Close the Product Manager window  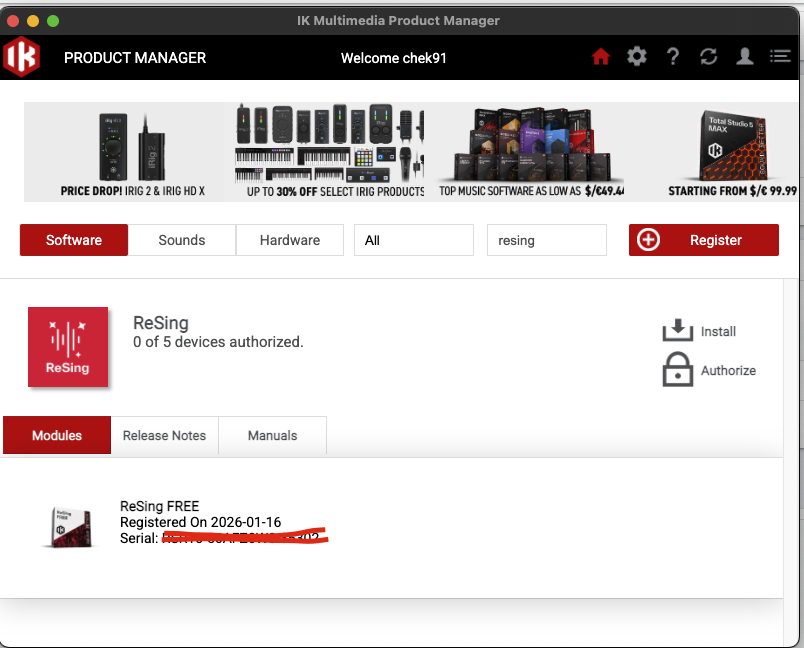(x=13, y=21)
